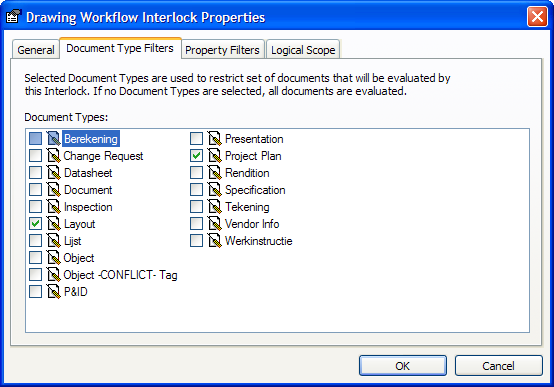Tick the Lijst checkbox

pos(35,241)
